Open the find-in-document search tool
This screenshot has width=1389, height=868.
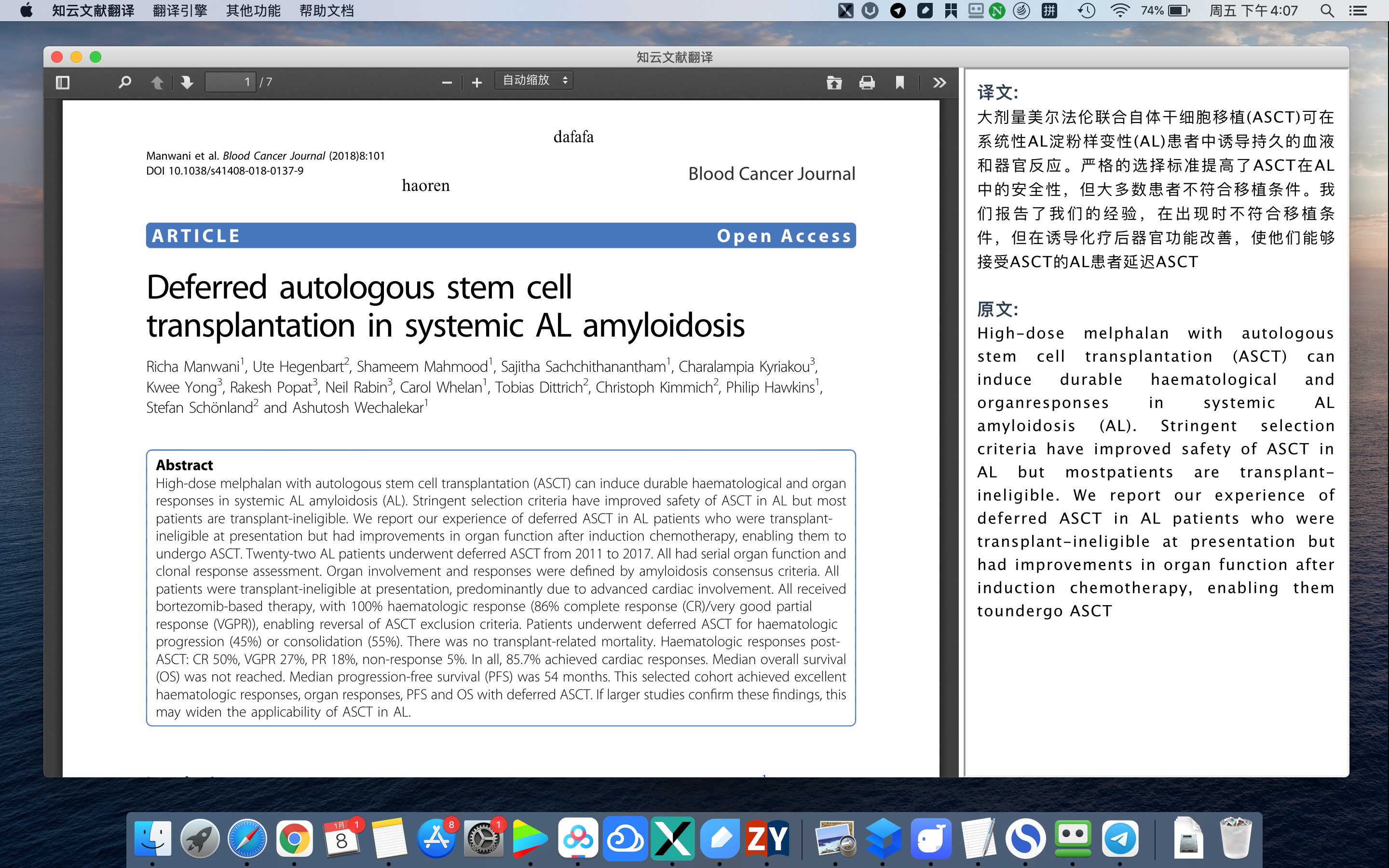coord(124,82)
